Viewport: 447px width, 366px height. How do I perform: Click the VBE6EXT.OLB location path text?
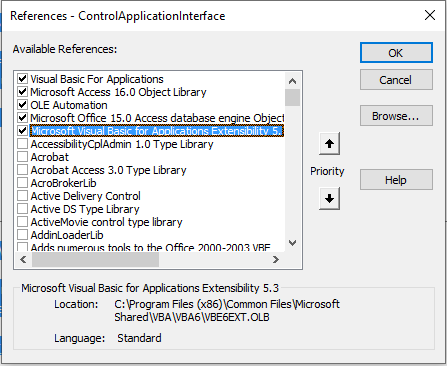pos(227,310)
